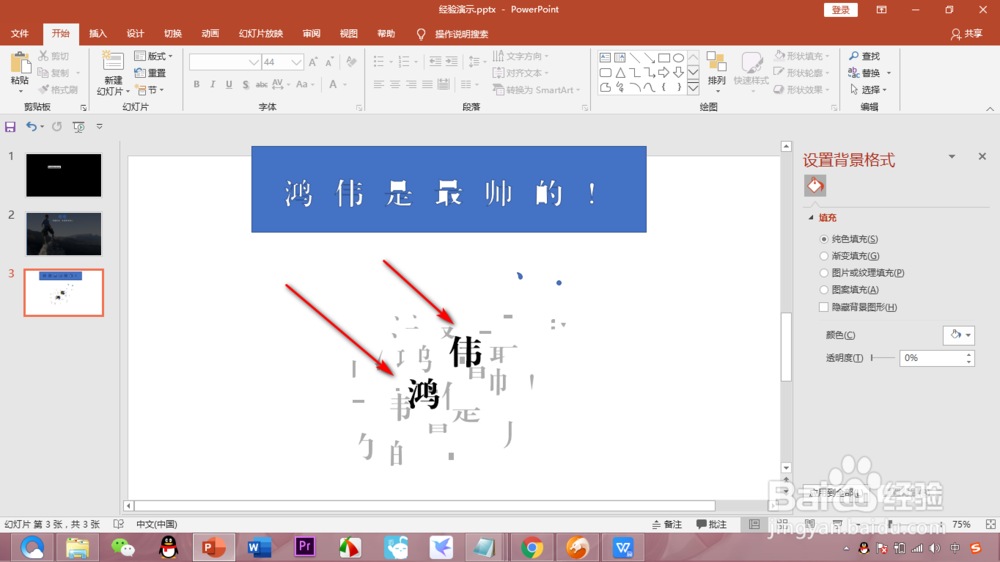The width and height of the screenshot is (1000, 562).
Task: Fit slide to window icon
Action: coord(990,524)
